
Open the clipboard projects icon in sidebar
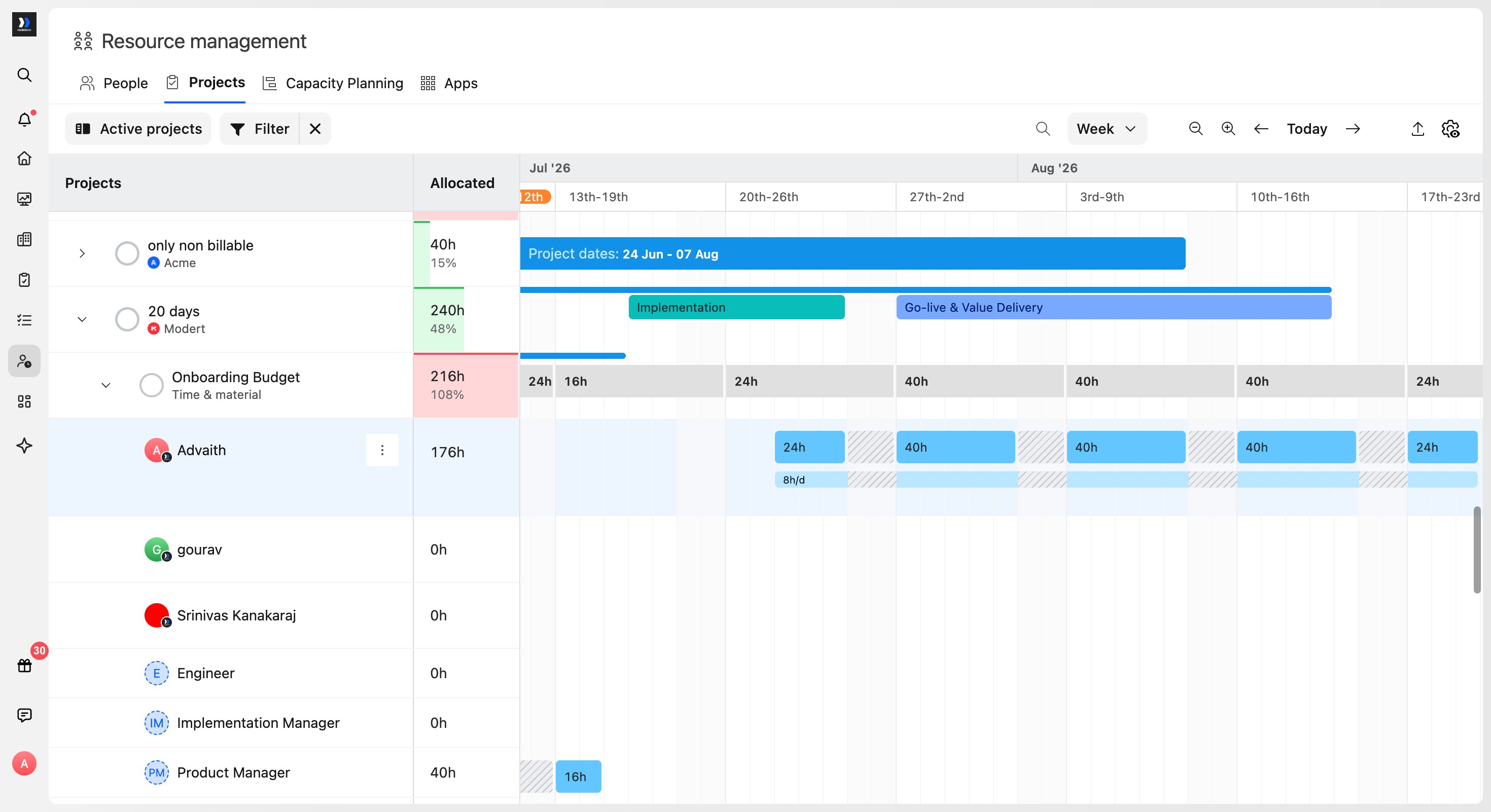(x=24, y=280)
